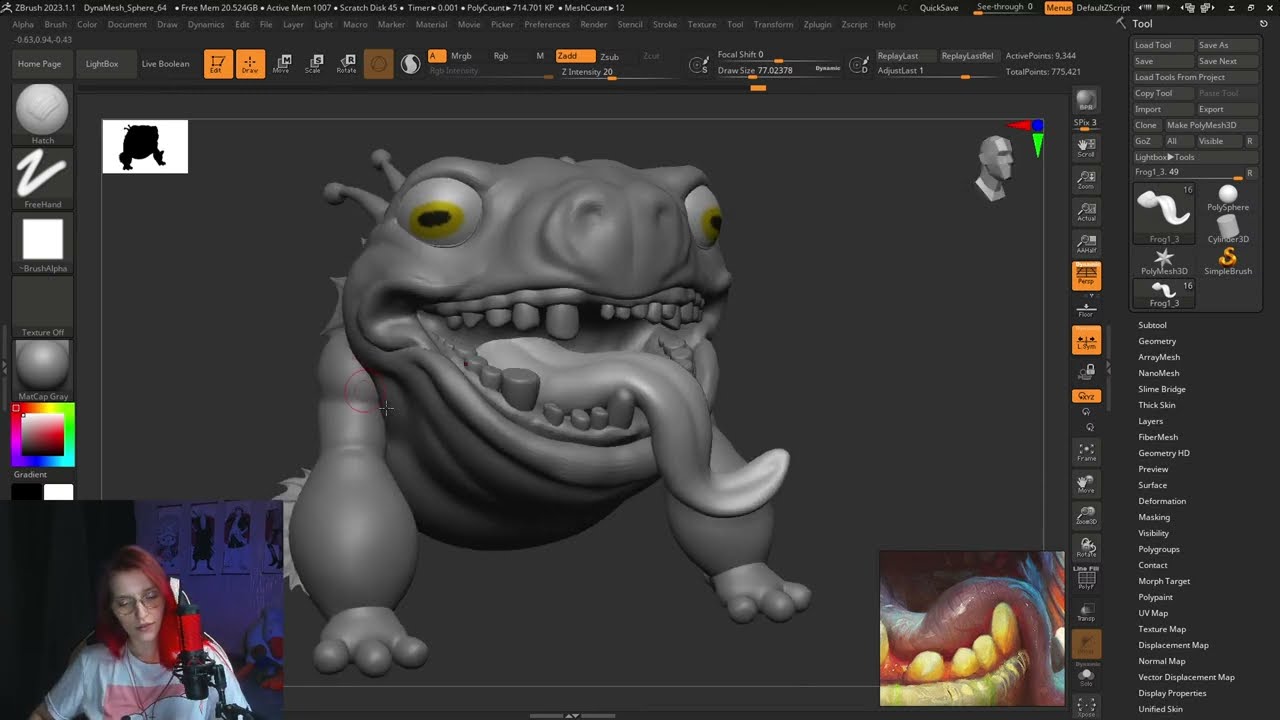The image size is (1280, 720).
Task: Select the Move transform icon in top shelf
Action: (x=282, y=64)
